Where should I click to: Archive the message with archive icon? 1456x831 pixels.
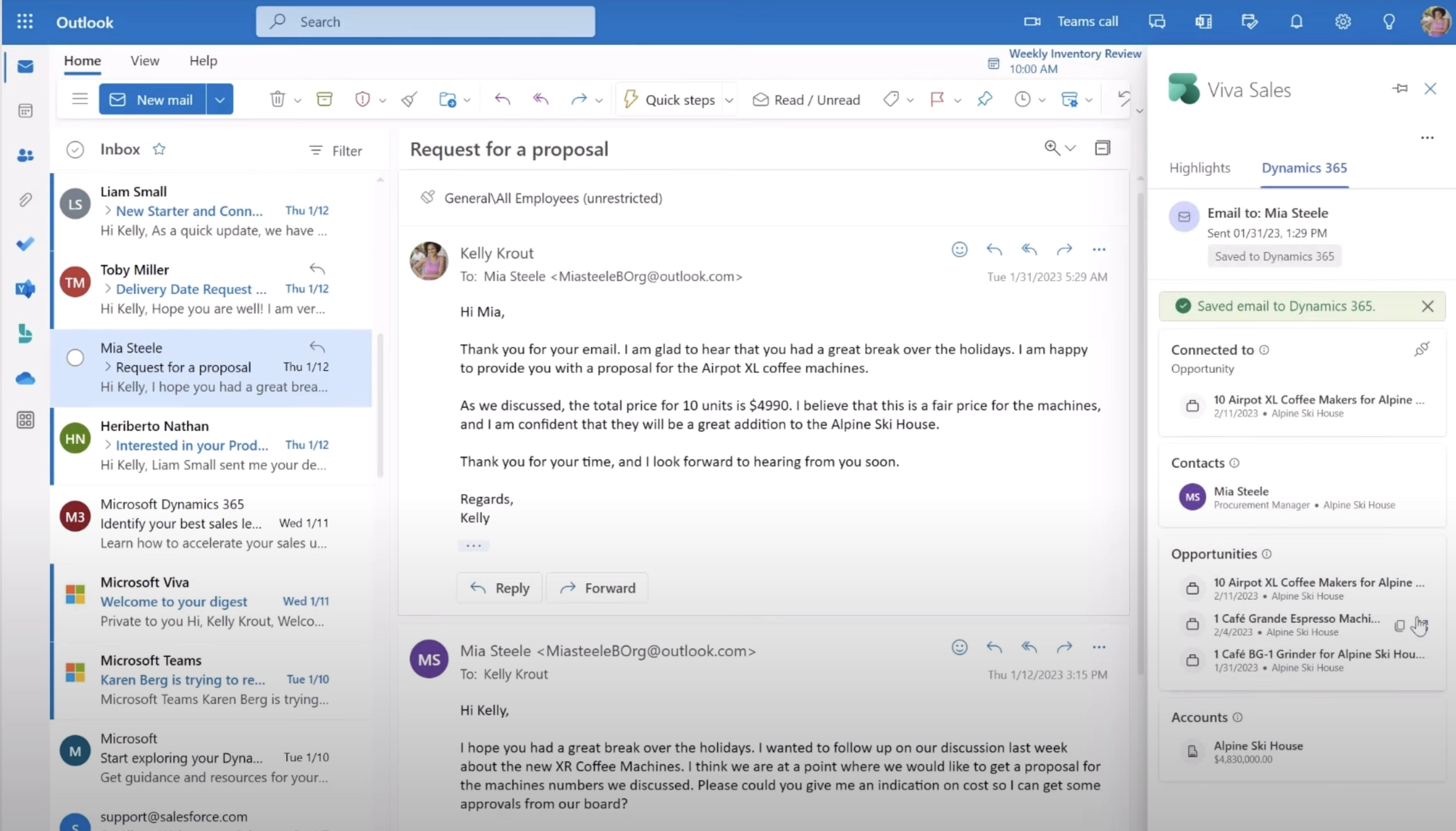pos(324,99)
